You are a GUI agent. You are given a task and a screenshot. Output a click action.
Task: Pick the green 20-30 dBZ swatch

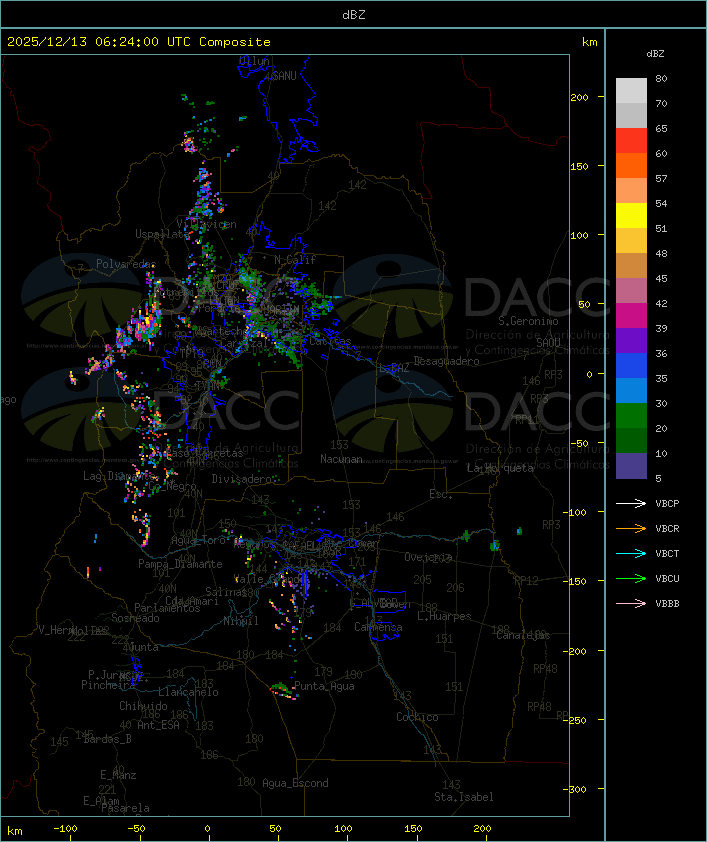point(631,416)
